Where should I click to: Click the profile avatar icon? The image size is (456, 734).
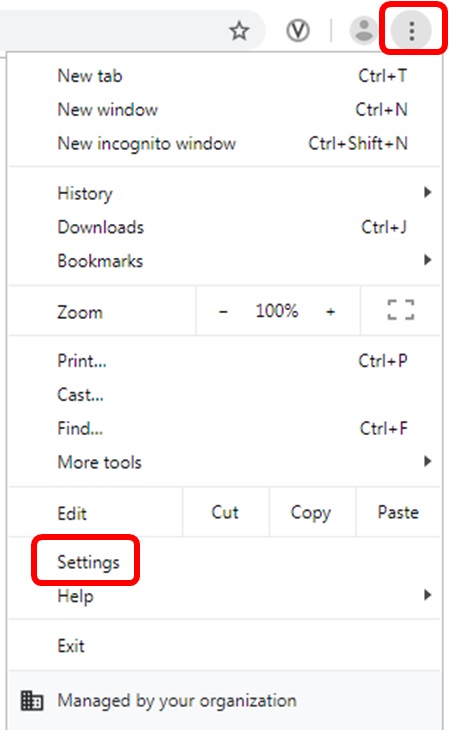[x=364, y=31]
